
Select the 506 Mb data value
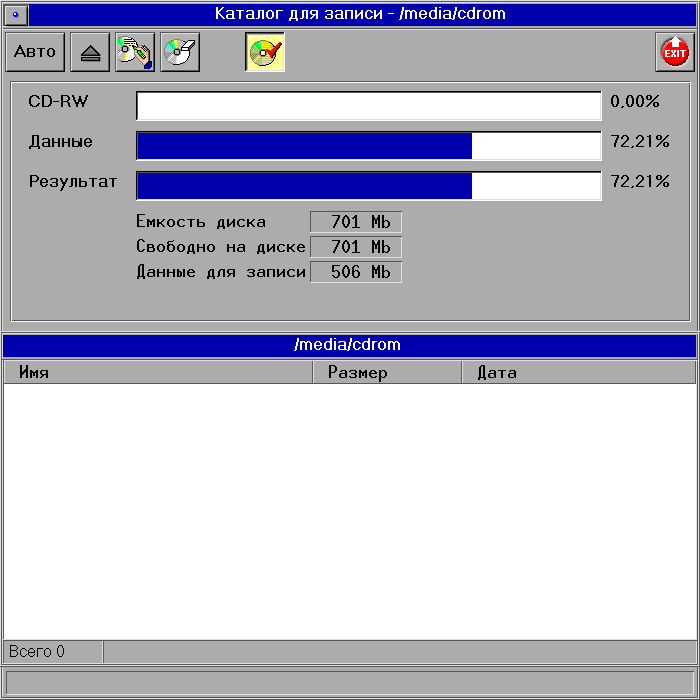(x=356, y=272)
